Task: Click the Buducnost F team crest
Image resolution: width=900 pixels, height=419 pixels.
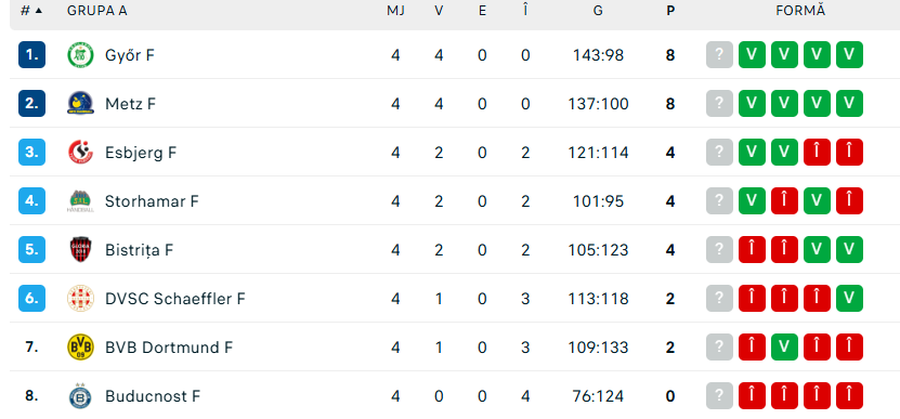Action: [80, 396]
